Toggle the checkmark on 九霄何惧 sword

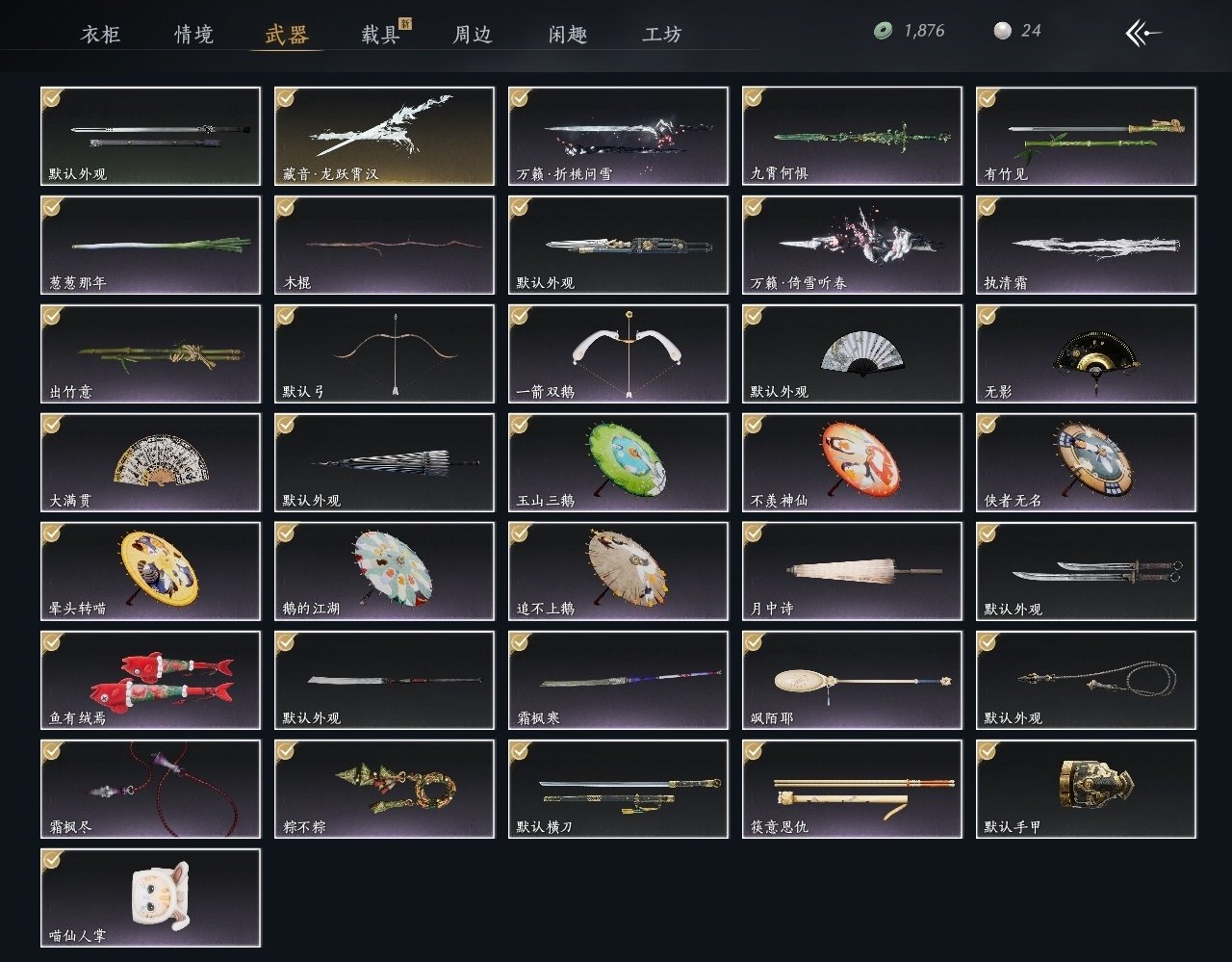coord(754,98)
